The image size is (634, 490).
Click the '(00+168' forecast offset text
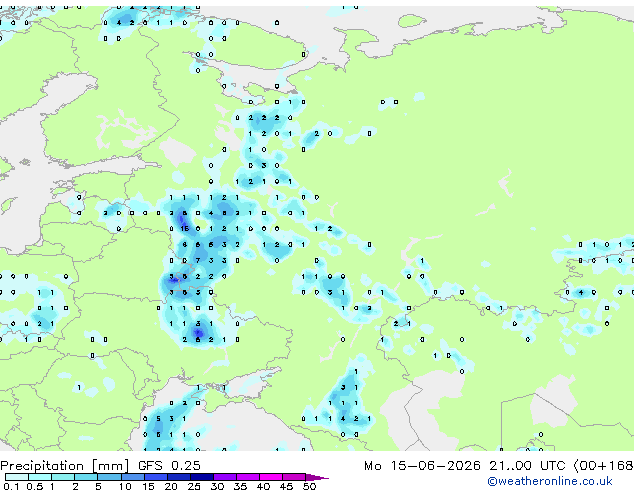(x=603, y=465)
